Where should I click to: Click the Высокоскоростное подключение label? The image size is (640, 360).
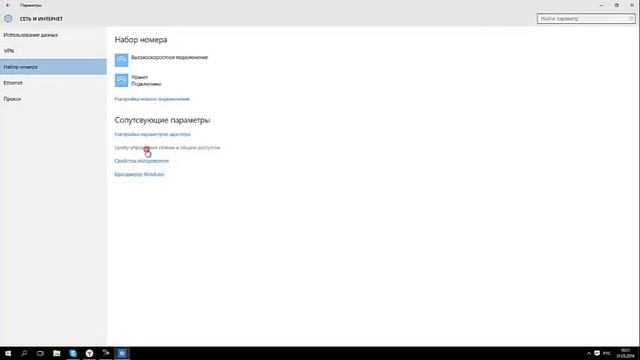[x=169, y=57]
